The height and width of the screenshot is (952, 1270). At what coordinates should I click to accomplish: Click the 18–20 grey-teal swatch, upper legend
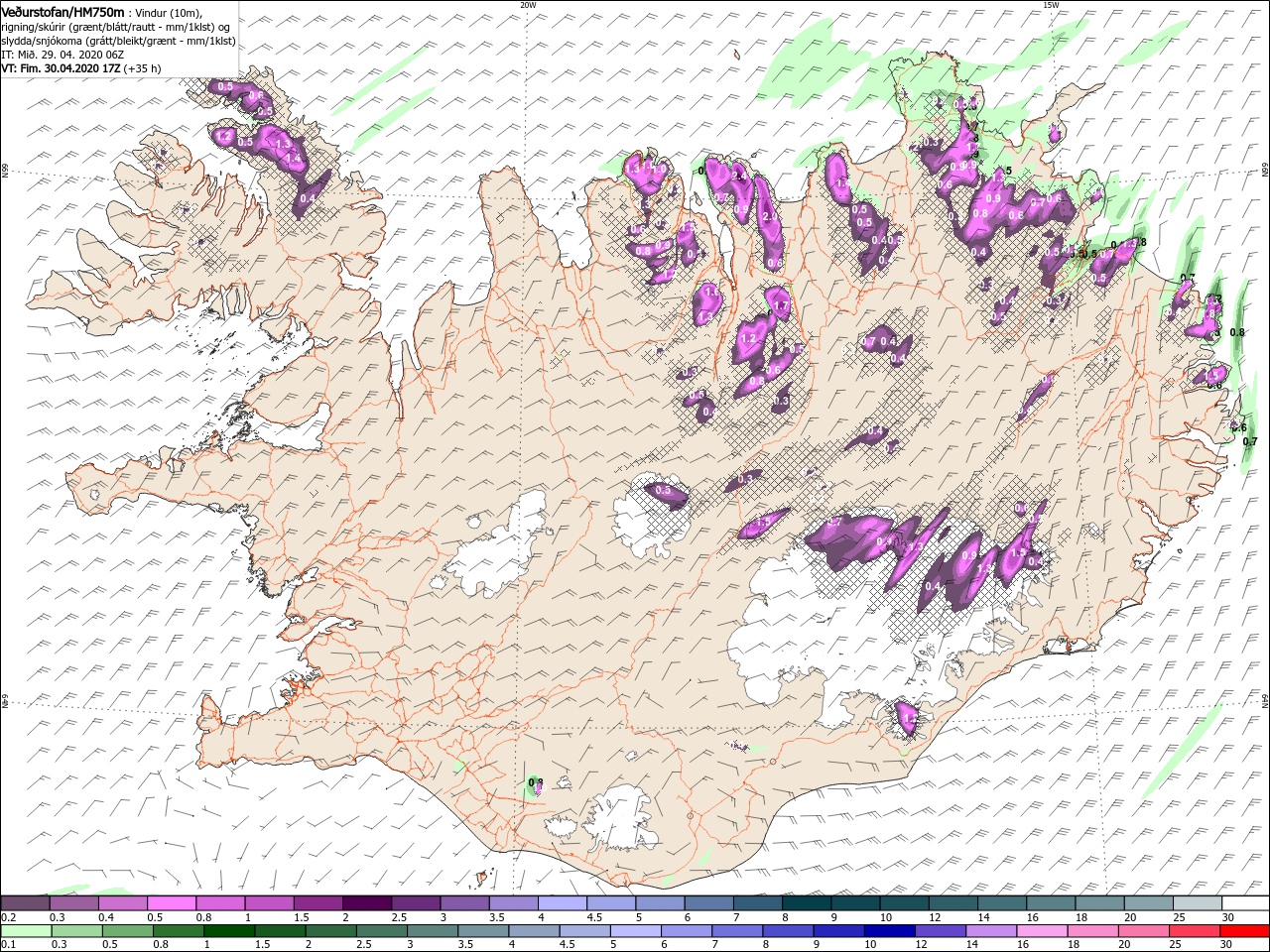(1098, 902)
